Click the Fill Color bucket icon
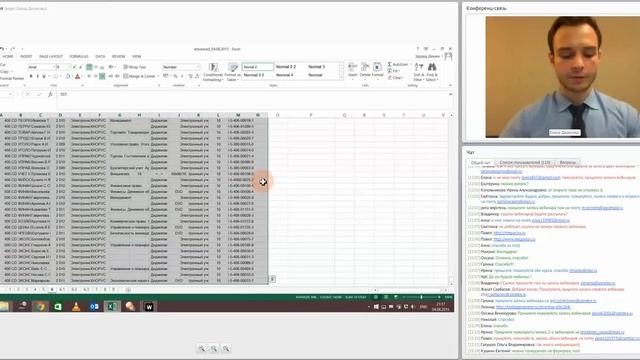 [68, 76]
